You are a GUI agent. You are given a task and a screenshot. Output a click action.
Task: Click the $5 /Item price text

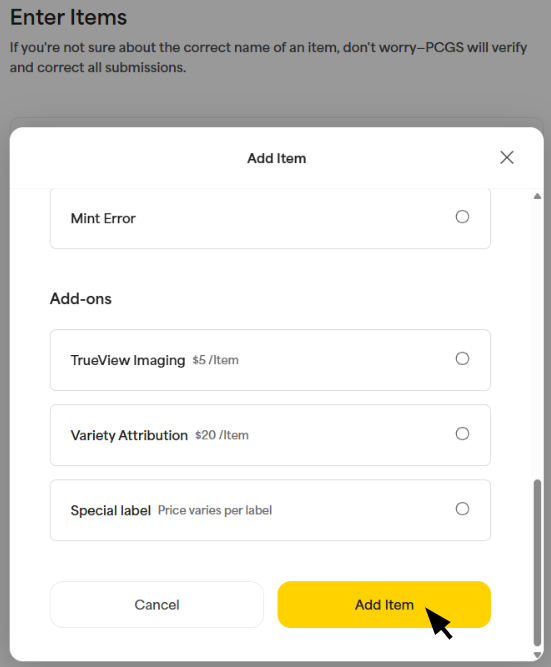[x=215, y=360]
